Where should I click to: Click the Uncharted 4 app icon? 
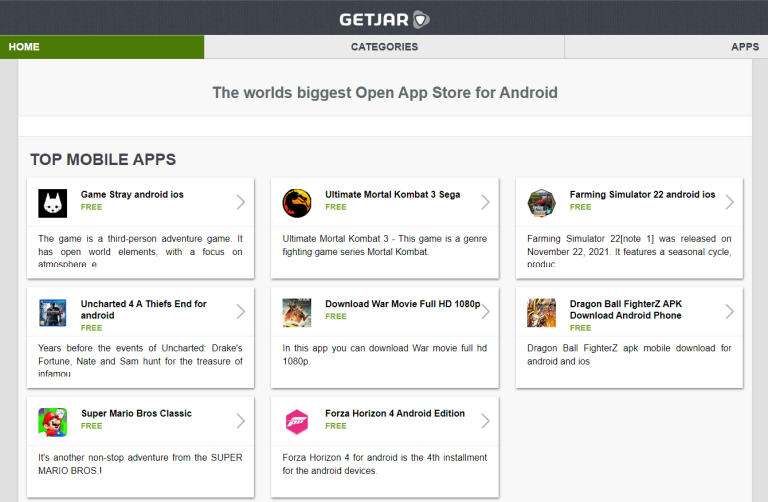click(53, 313)
